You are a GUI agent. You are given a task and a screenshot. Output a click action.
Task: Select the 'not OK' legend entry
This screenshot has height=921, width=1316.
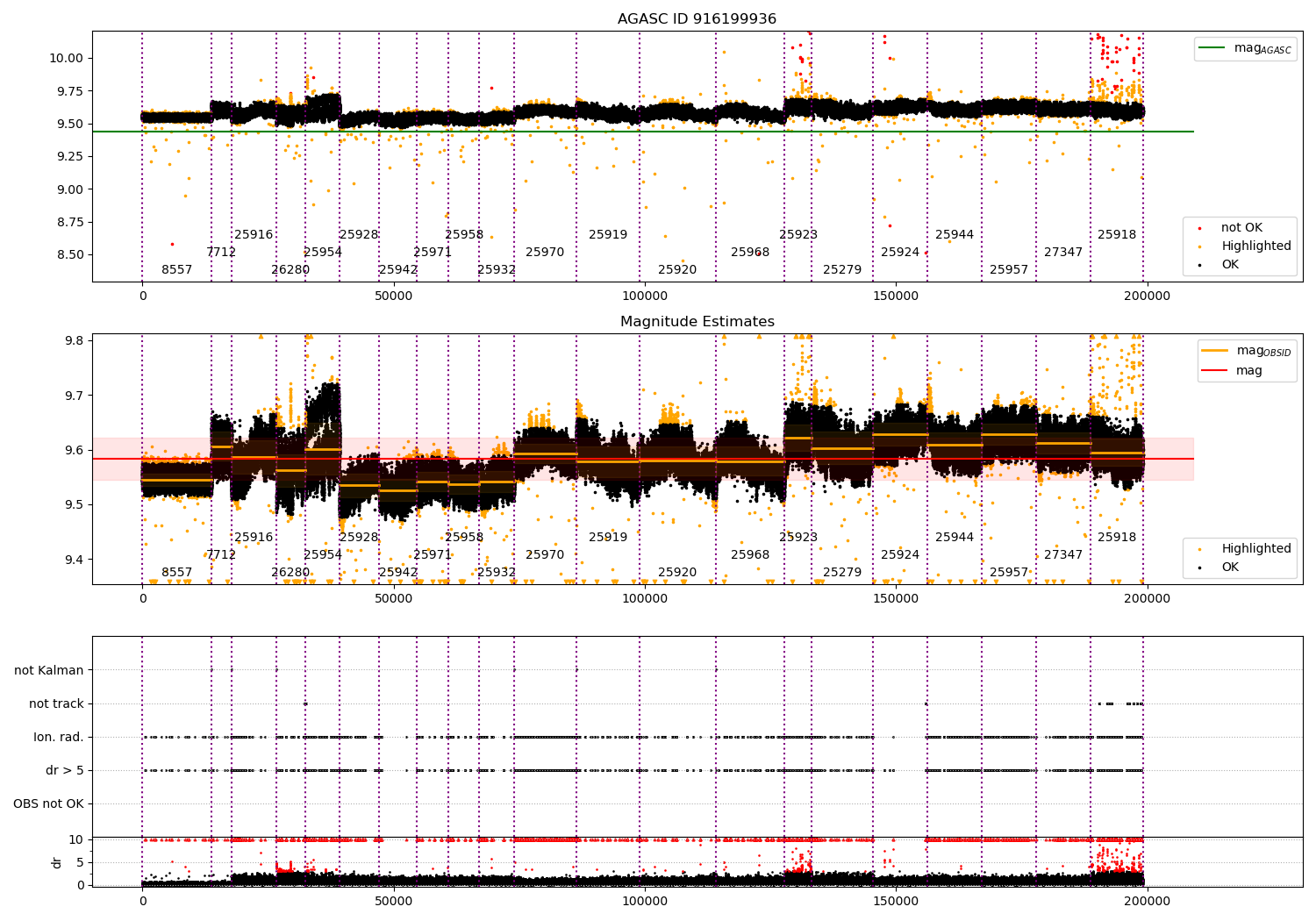coord(1241,228)
